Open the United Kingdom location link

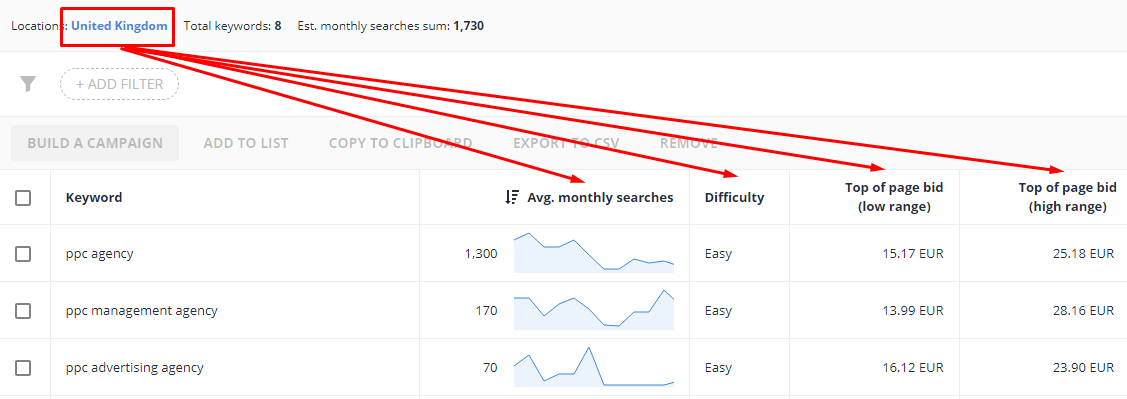coord(119,26)
